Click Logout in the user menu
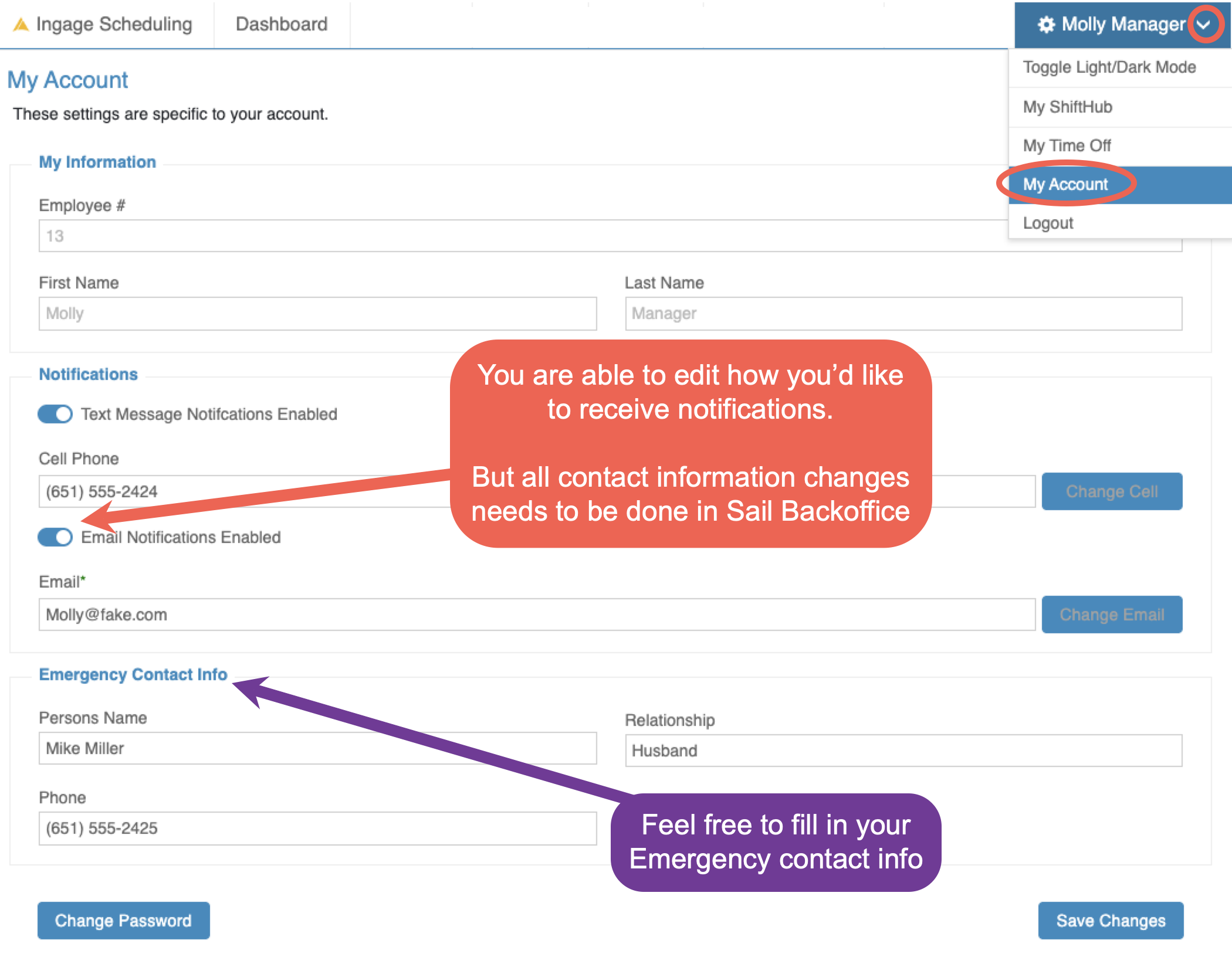Image resolution: width=1232 pixels, height=964 pixels. (x=1048, y=223)
